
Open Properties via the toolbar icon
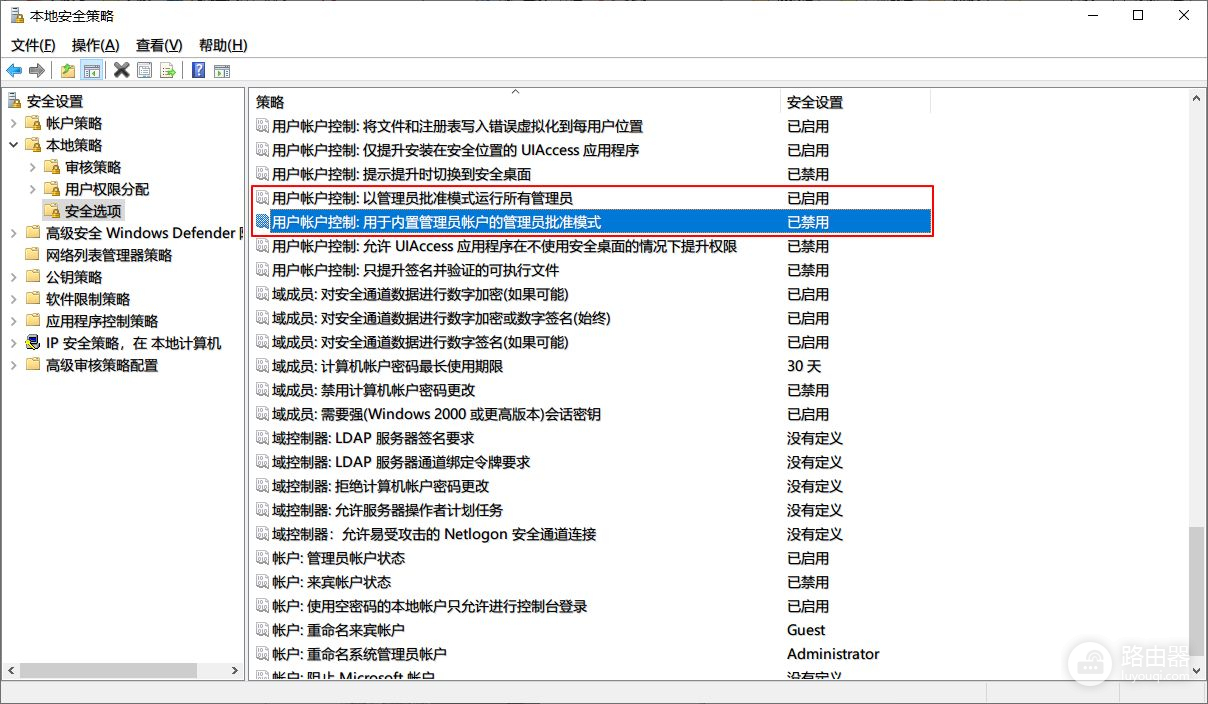pos(144,70)
